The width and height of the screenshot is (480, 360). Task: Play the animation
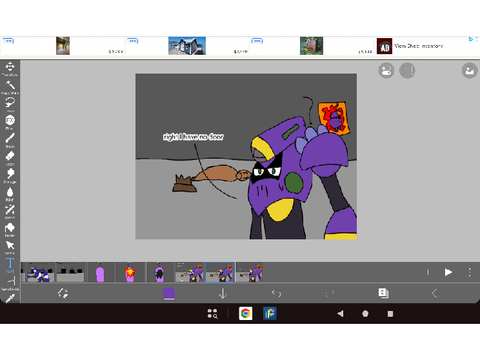448,272
